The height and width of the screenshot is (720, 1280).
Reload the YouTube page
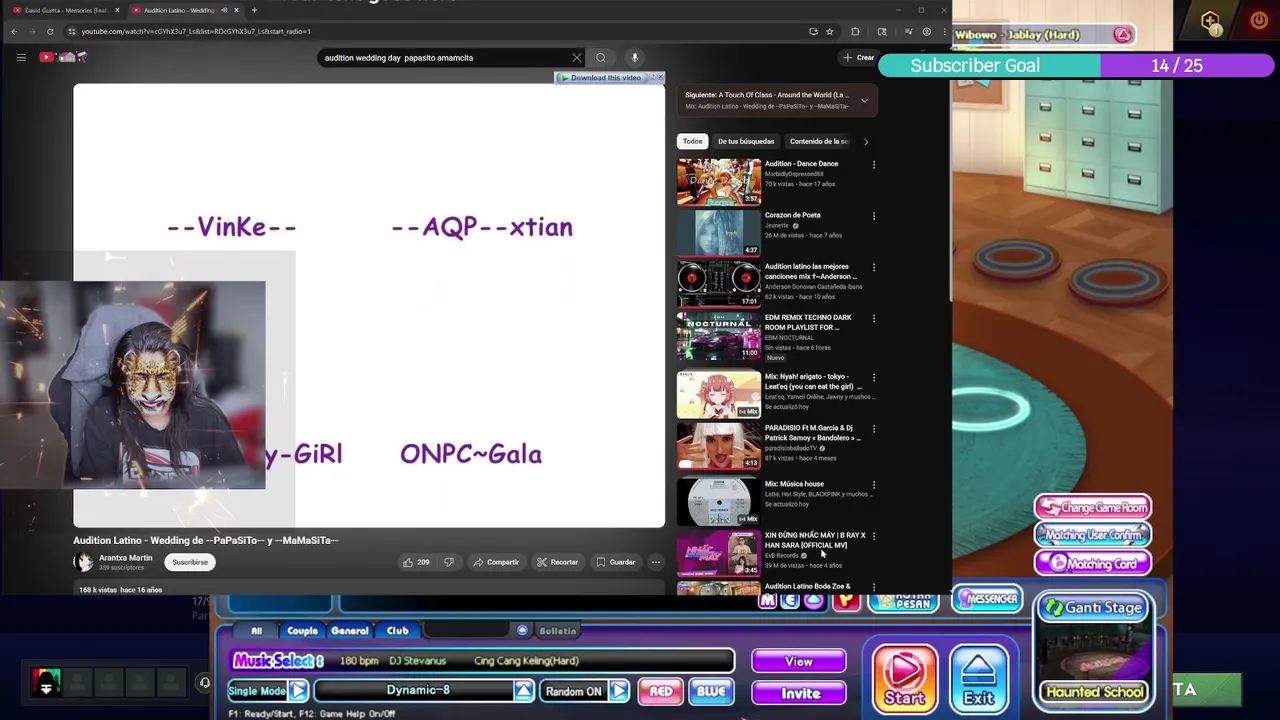coord(50,31)
